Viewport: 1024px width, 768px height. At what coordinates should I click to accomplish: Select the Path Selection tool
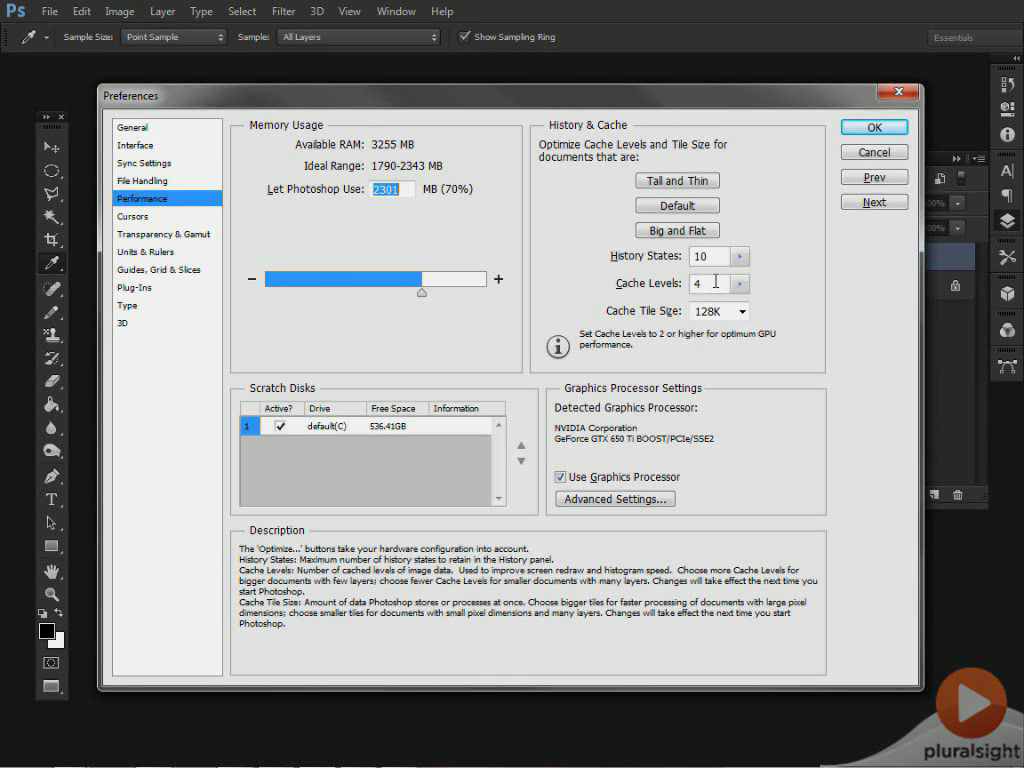click(x=51, y=522)
